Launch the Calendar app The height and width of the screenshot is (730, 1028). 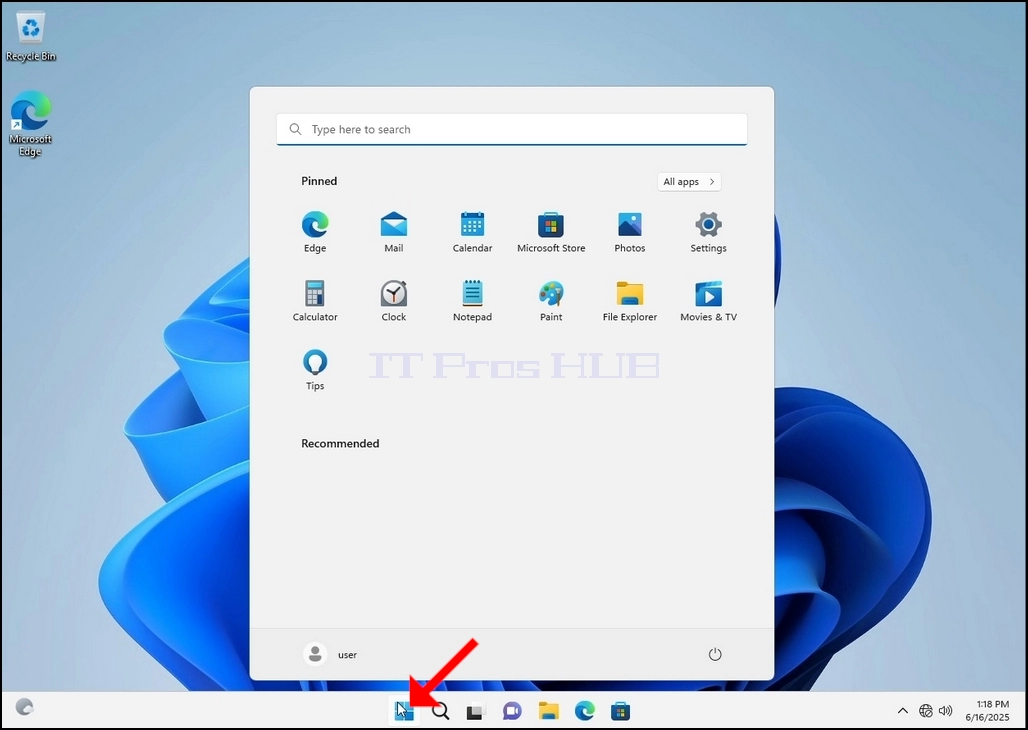[x=472, y=232]
